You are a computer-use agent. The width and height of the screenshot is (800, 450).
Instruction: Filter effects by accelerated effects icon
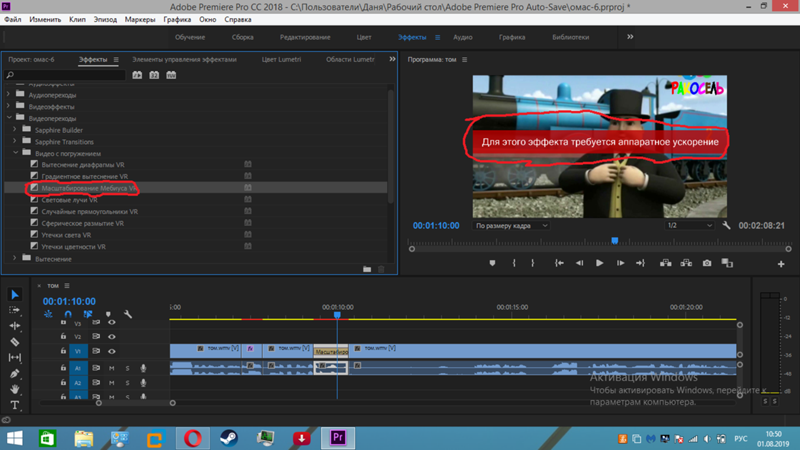coord(137,75)
